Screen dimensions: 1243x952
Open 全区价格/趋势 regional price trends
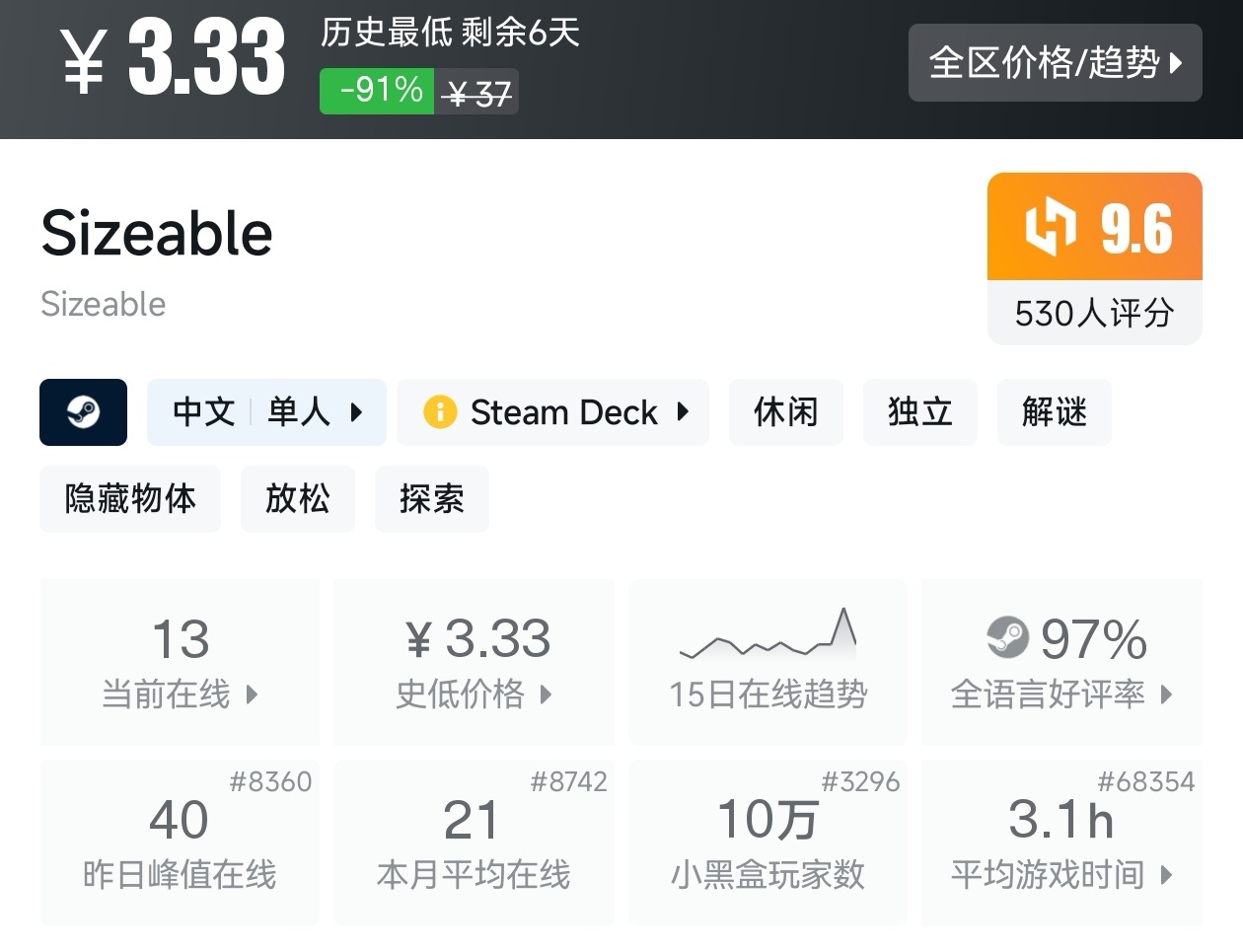tap(1055, 63)
